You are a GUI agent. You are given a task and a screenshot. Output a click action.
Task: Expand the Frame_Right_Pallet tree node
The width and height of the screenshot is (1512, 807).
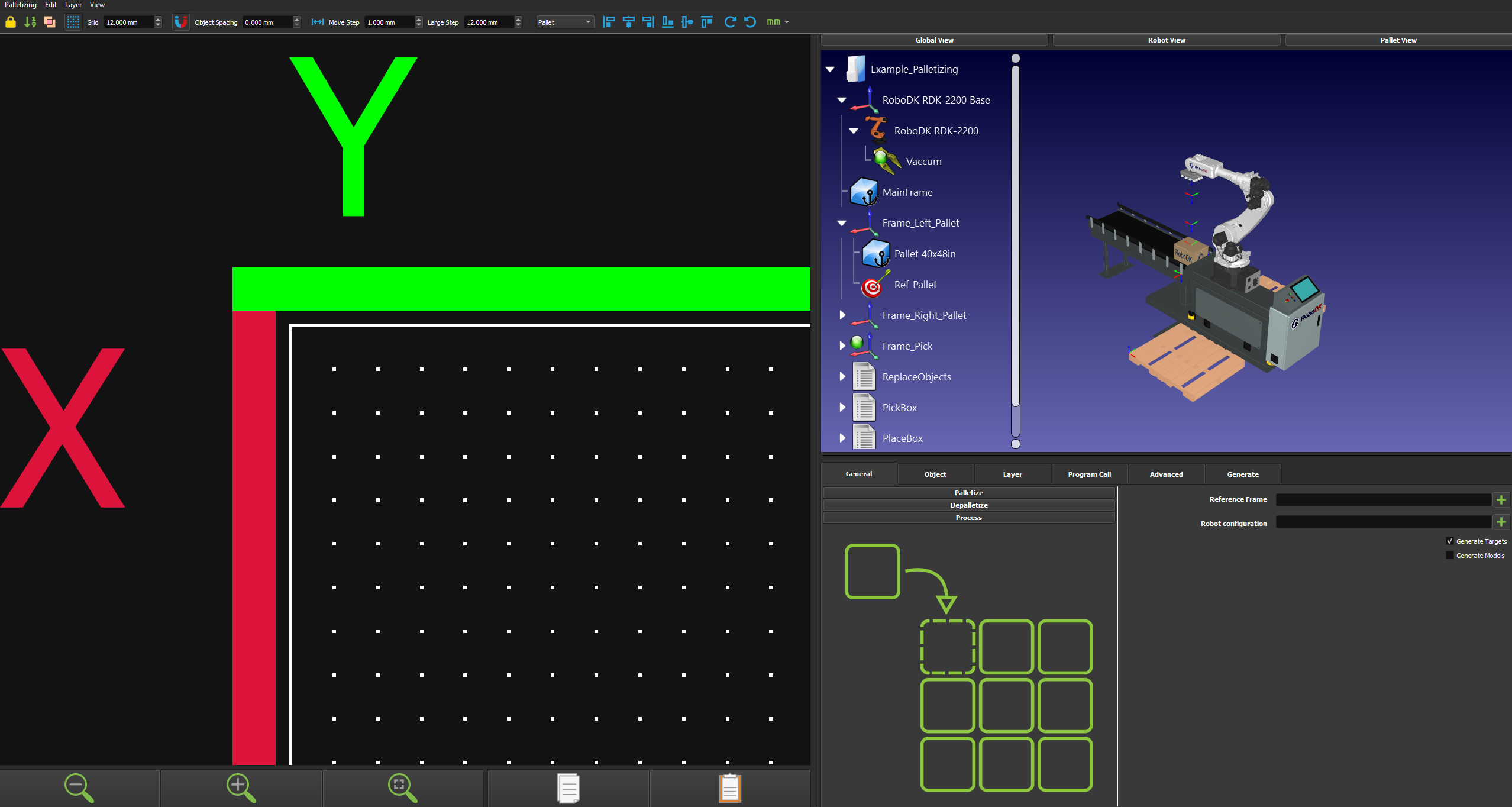pos(842,315)
